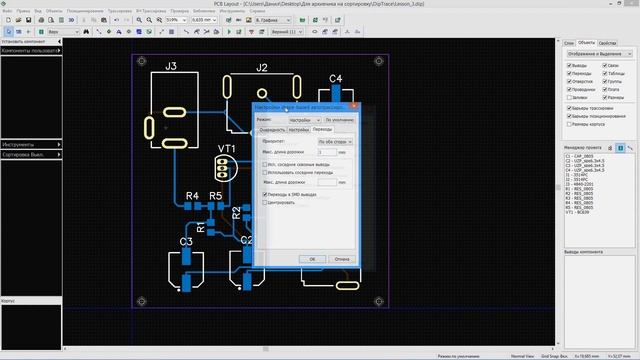Open the 'Верх' side dropdown in toolbar

pos(63,31)
